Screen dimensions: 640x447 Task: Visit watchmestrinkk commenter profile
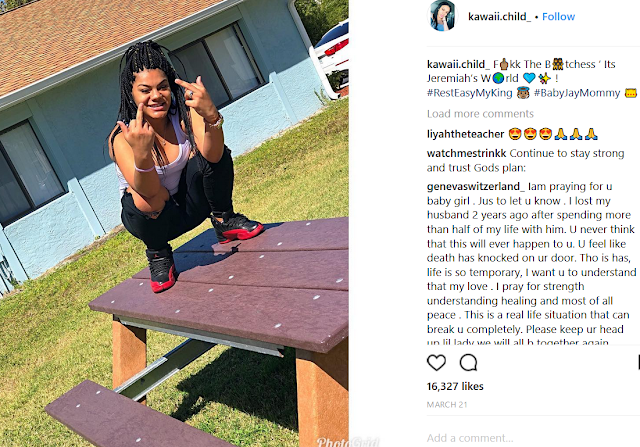coord(466,153)
